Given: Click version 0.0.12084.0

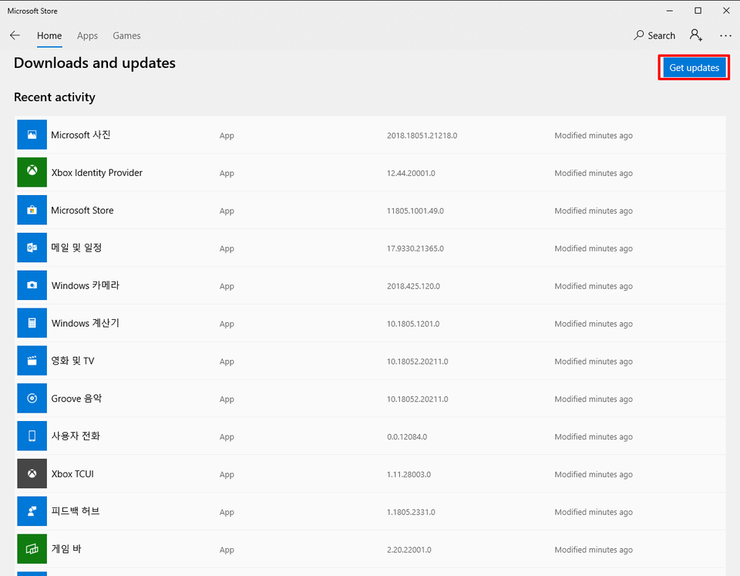Looking at the screenshot, I should pos(407,437).
